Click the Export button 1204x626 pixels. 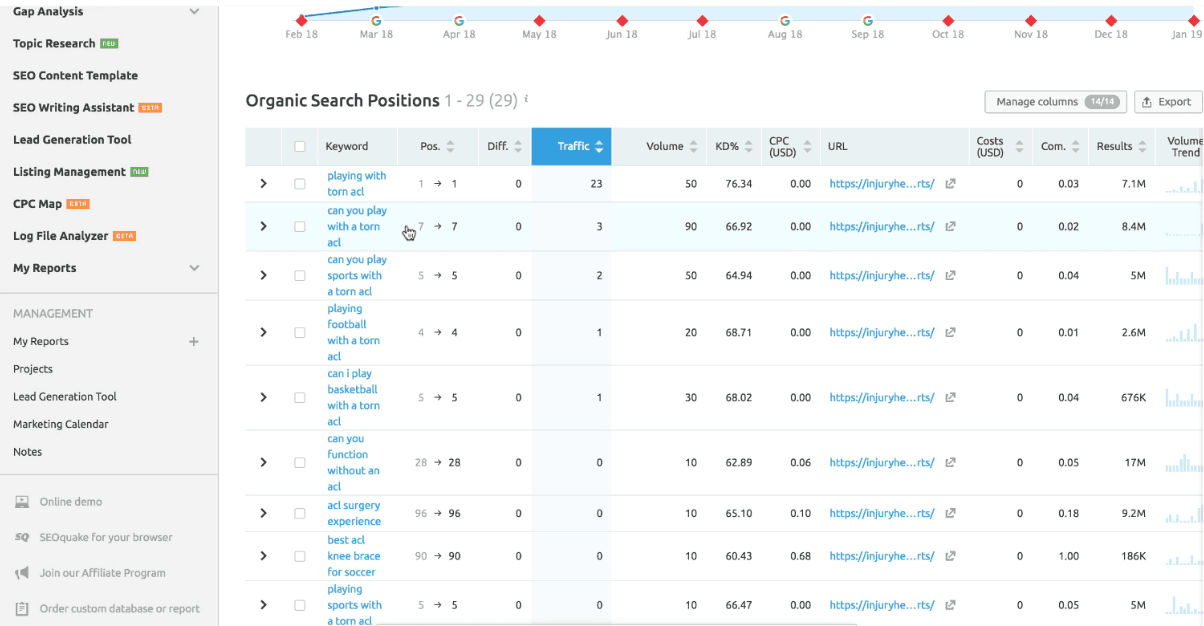coord(1168,102)
